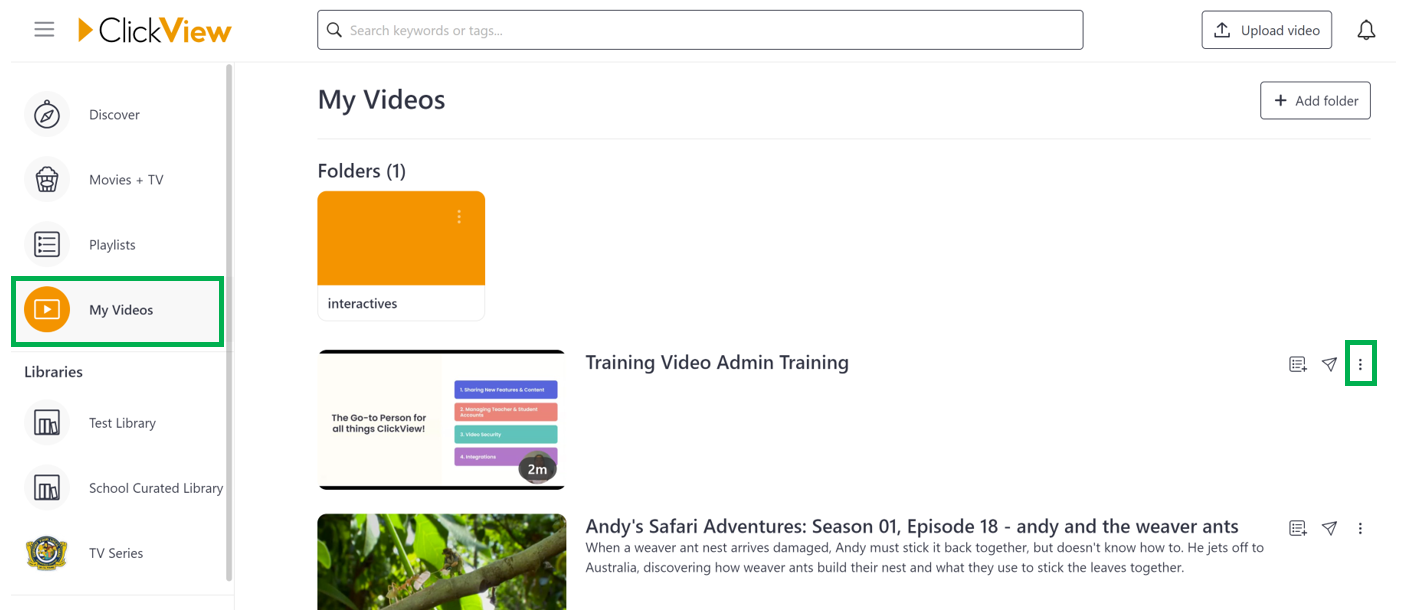Open the interactives folder
This screenshot has height=611, width=1404.
401,256
